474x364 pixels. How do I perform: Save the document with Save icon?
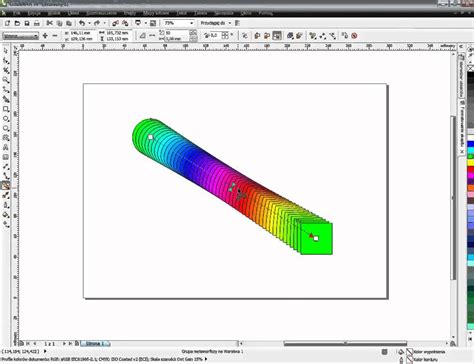pos(27,23)
